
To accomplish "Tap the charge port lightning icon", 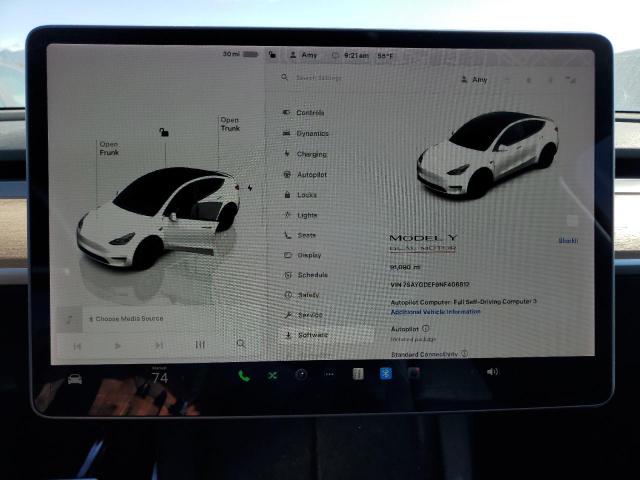I will [x=249, y=188].
